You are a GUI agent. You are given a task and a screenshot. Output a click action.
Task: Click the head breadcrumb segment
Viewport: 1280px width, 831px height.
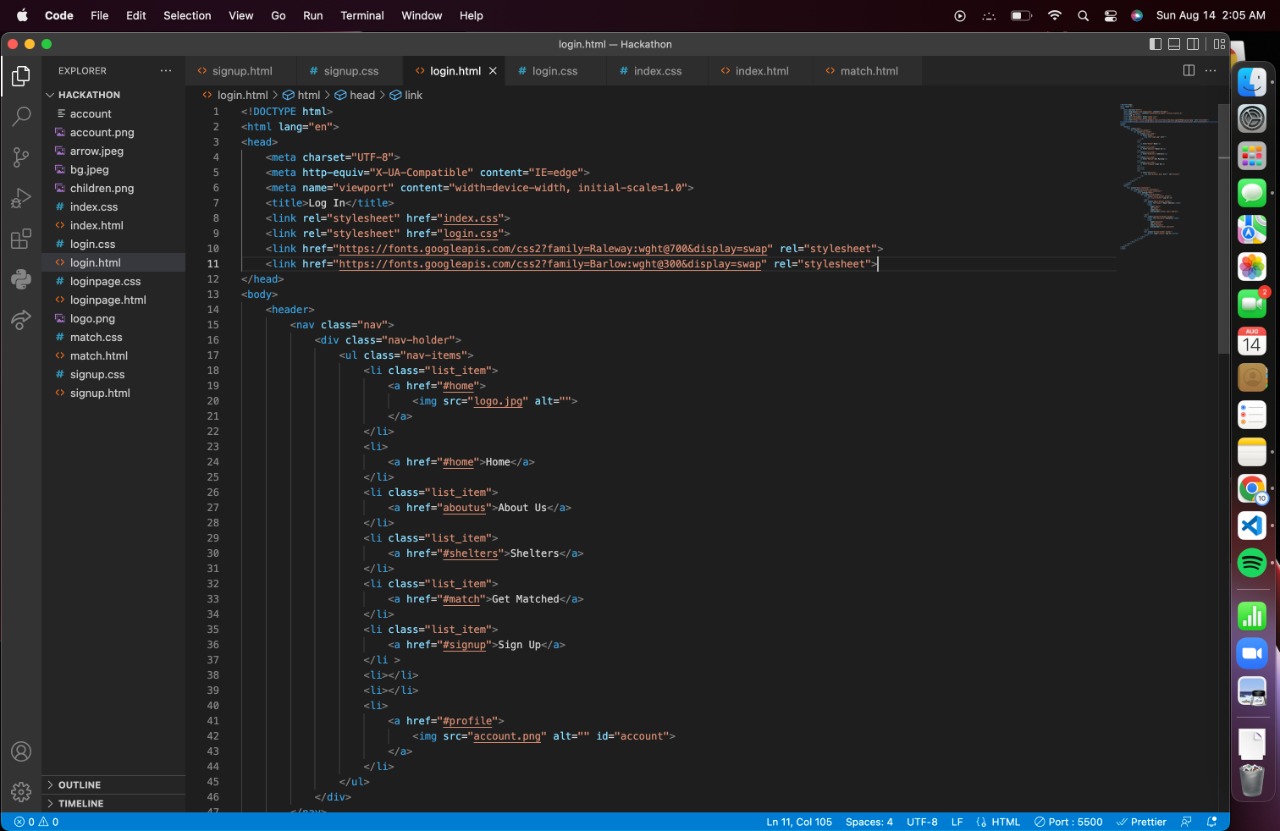coord(355,95)
